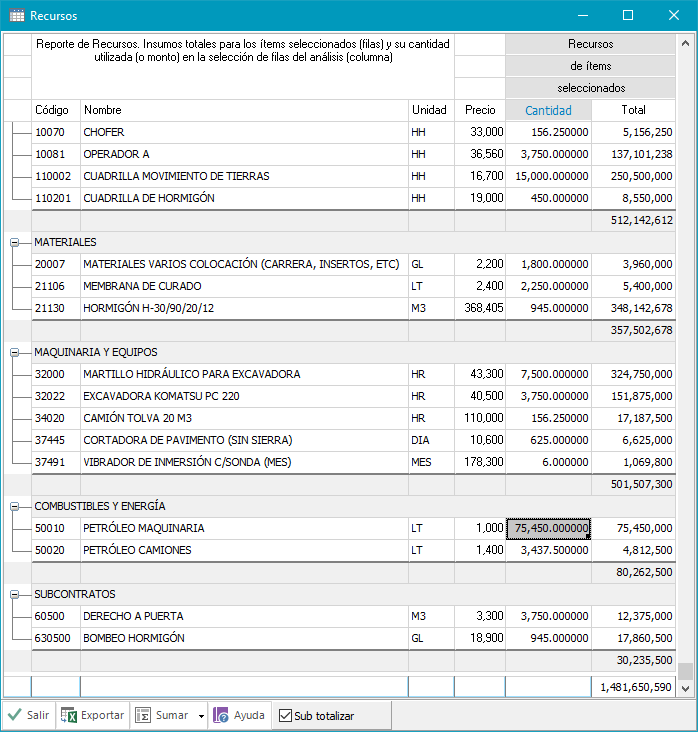Collapse the COMBUSTIBLES Y ENERGÍA group
Image resolution: width=698 pixels, height=732 pixels.
15,506
